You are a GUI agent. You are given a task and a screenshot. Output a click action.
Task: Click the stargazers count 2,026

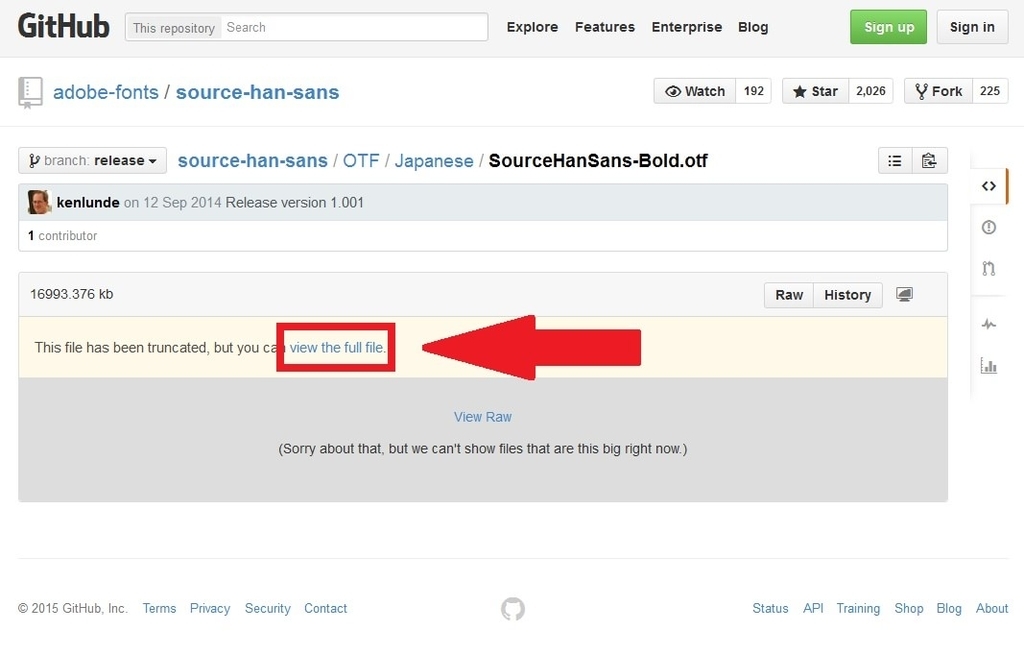pos(871,91)
